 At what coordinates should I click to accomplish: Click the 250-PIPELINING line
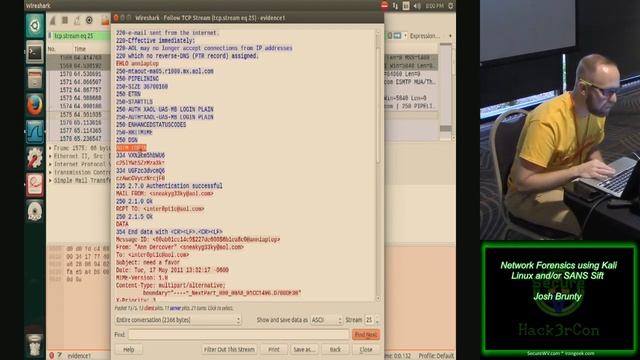(137, 79)
